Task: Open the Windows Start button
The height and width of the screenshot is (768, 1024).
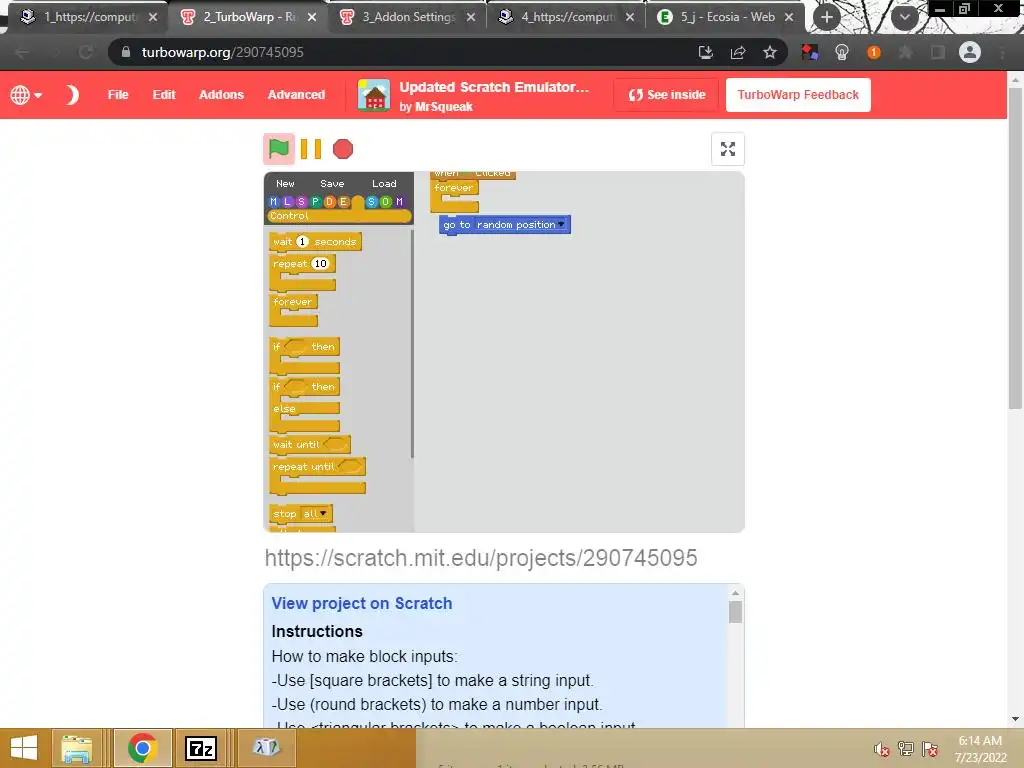Action: (x=24, y=748)
